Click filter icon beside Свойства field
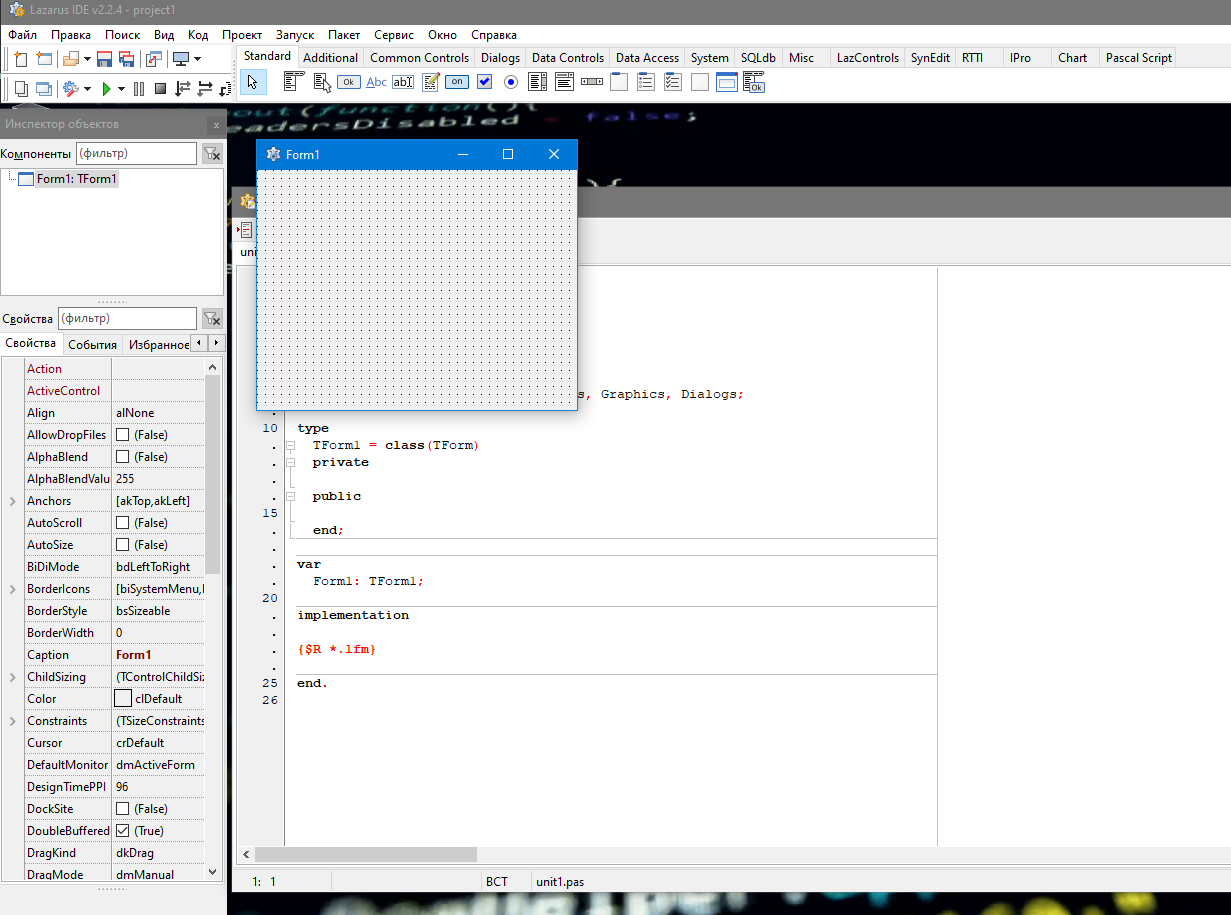Screen dimensions: 1231x915 coord(212,319)
